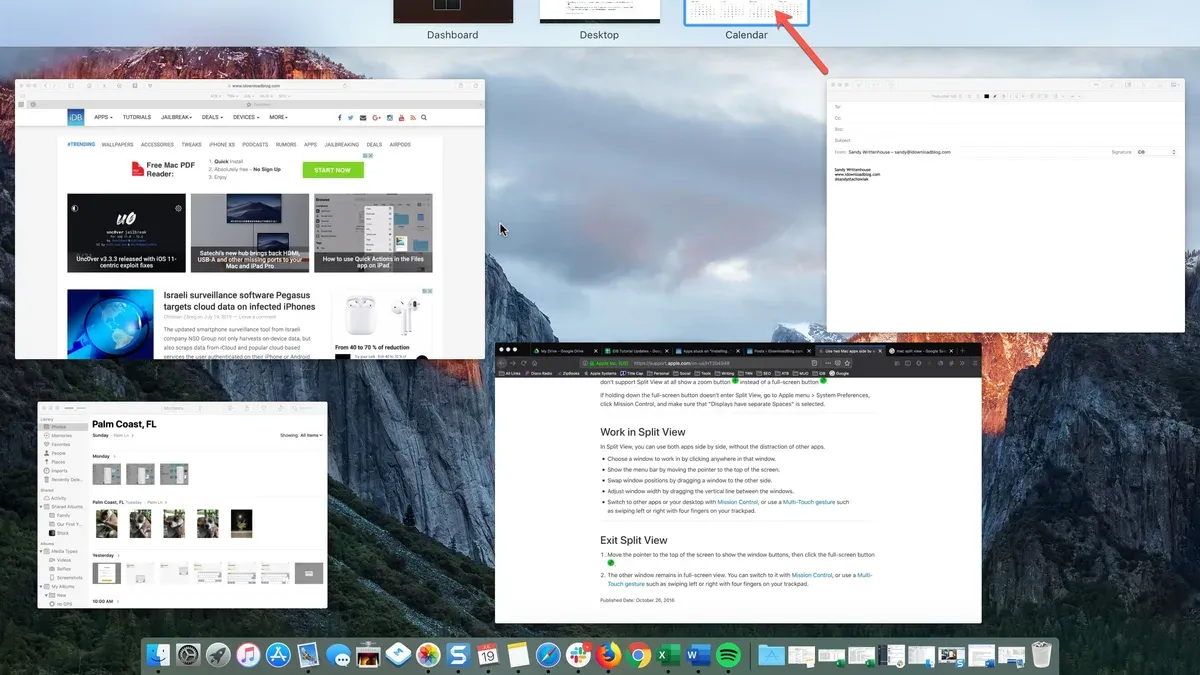
Task: Click the Subject field in Mail compose
Action: [x=1005, y=141]
